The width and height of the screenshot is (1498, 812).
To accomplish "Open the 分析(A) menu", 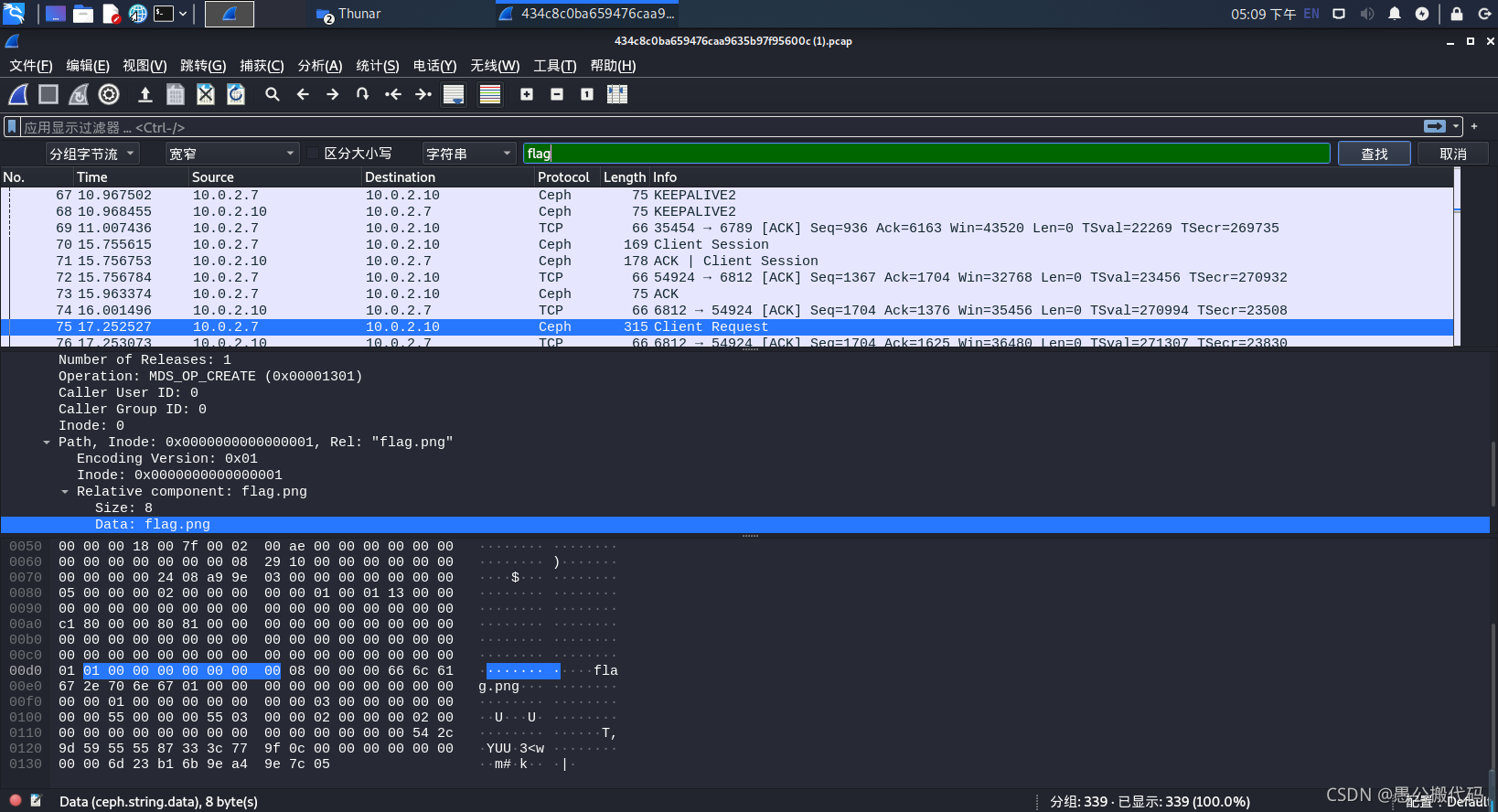I will coord(320,66).
